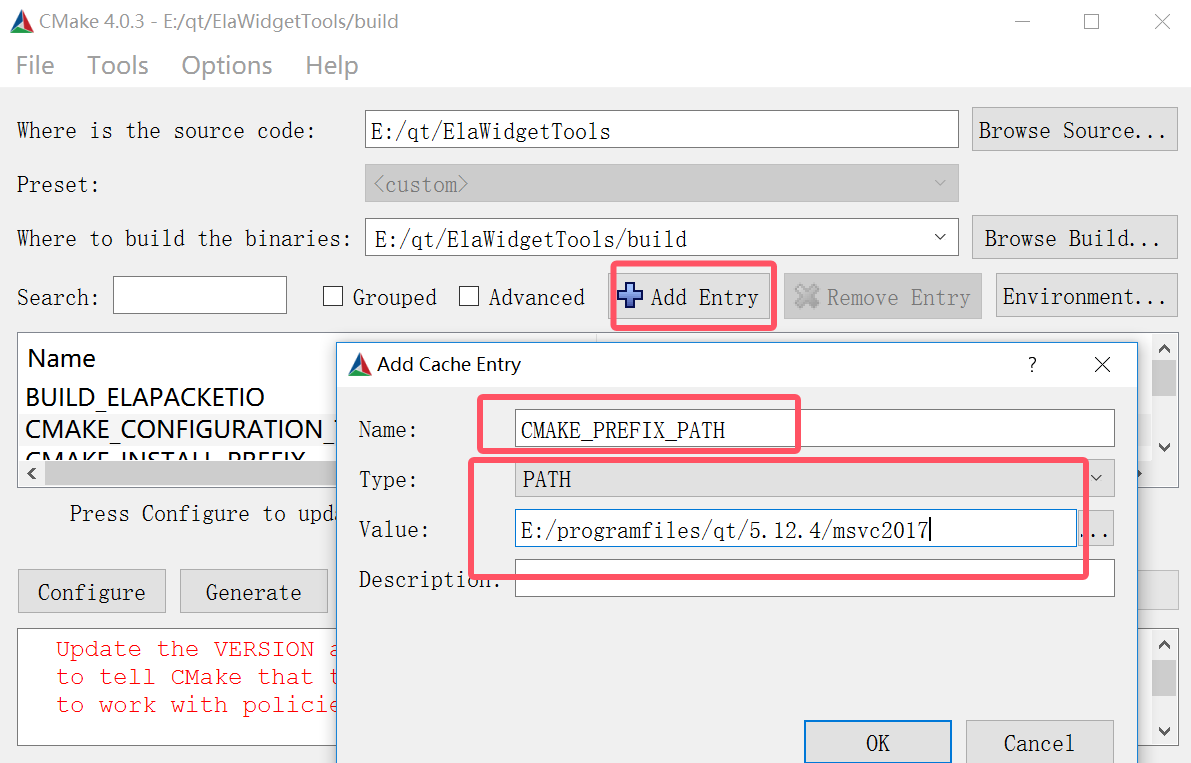The width and height of the screenshot is (1191, 763).
Task: Click the Environment button
Action: coord(1086,295)
